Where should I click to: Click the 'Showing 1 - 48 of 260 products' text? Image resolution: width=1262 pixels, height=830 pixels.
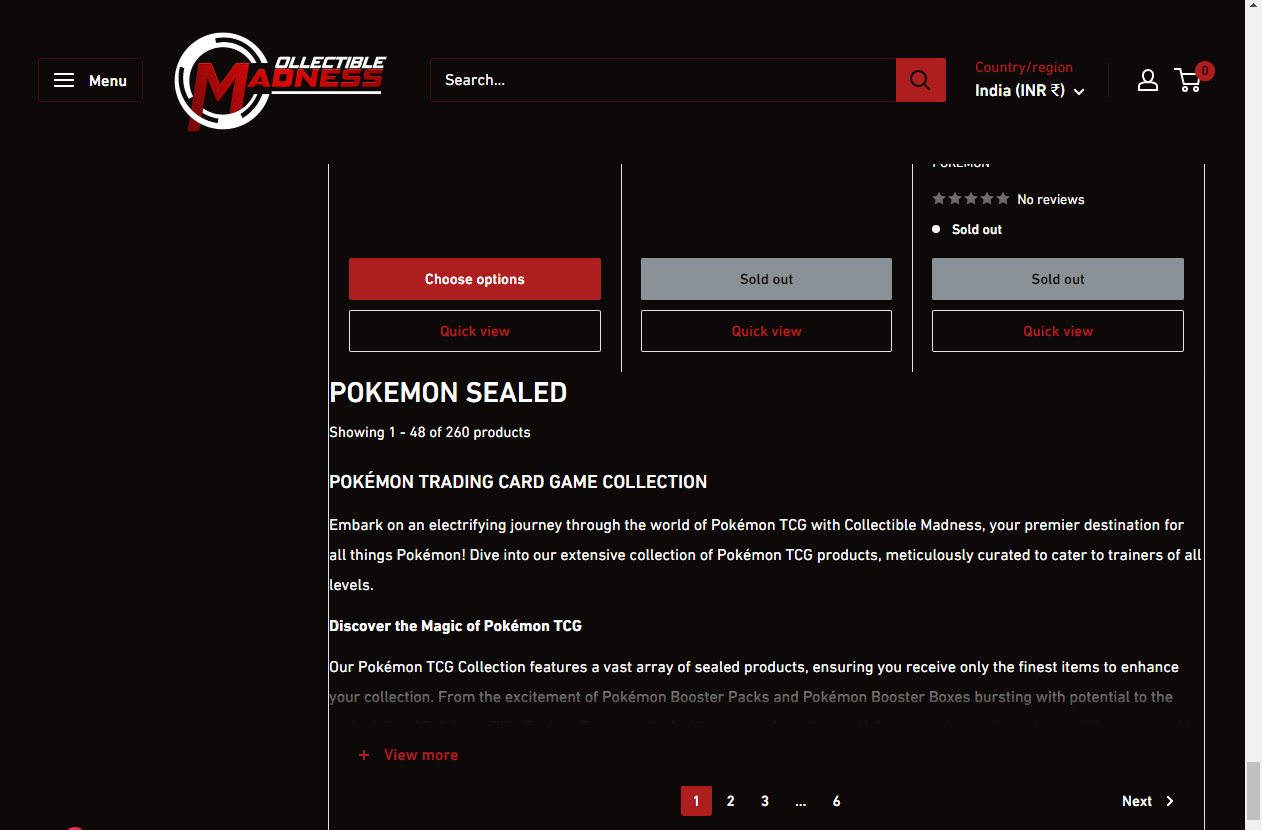click(x=430, y=432)
